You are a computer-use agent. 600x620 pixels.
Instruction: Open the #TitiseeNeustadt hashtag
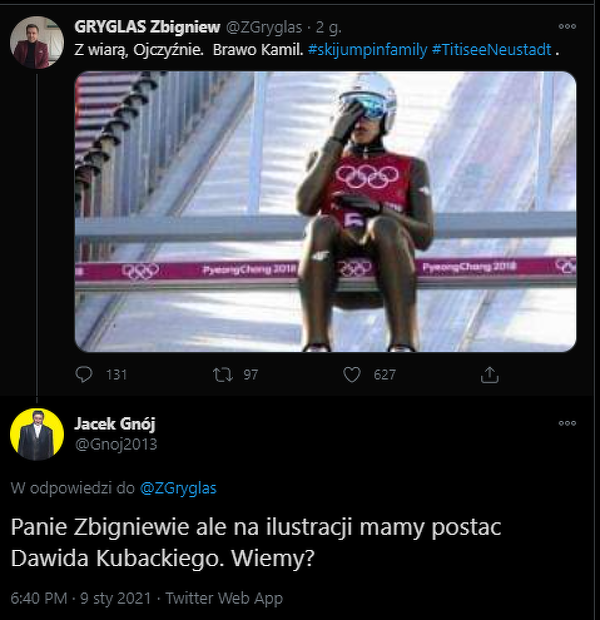tap(491, 49)
